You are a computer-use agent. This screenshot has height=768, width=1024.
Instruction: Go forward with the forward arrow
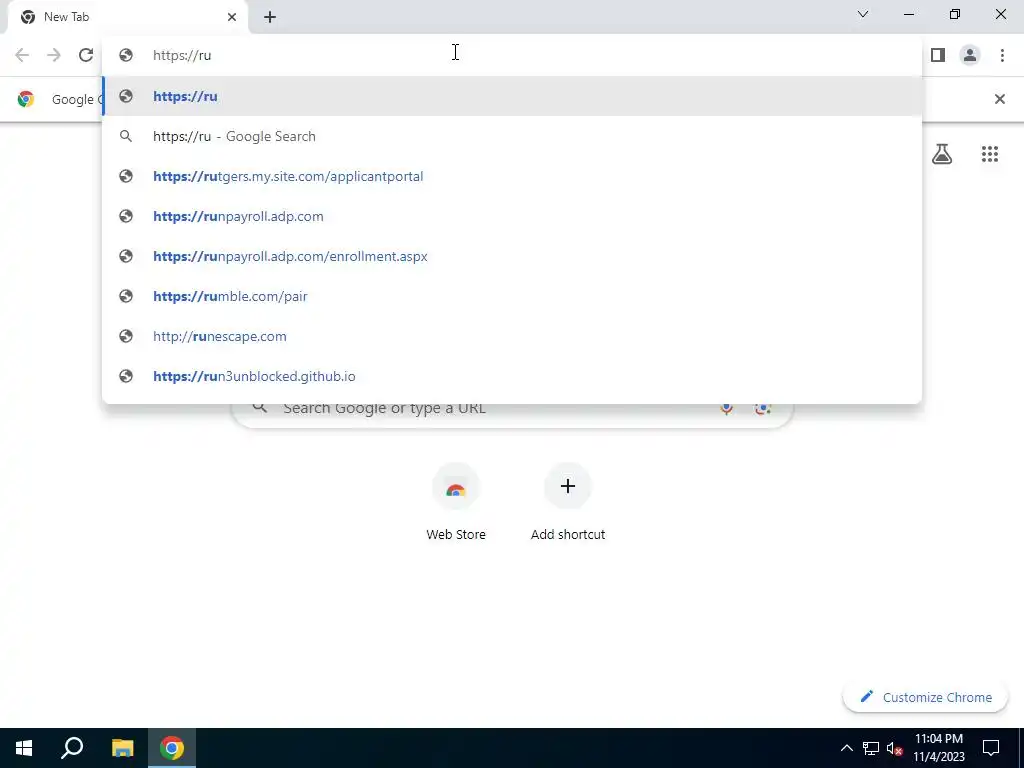[x=54, y=55]
